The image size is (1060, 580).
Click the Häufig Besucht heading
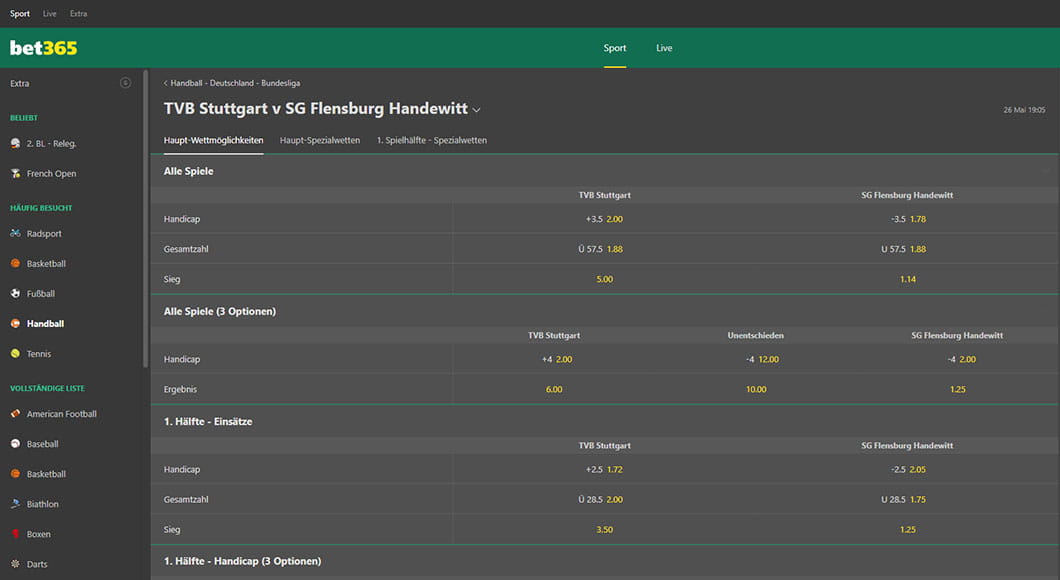coord(41,208)
